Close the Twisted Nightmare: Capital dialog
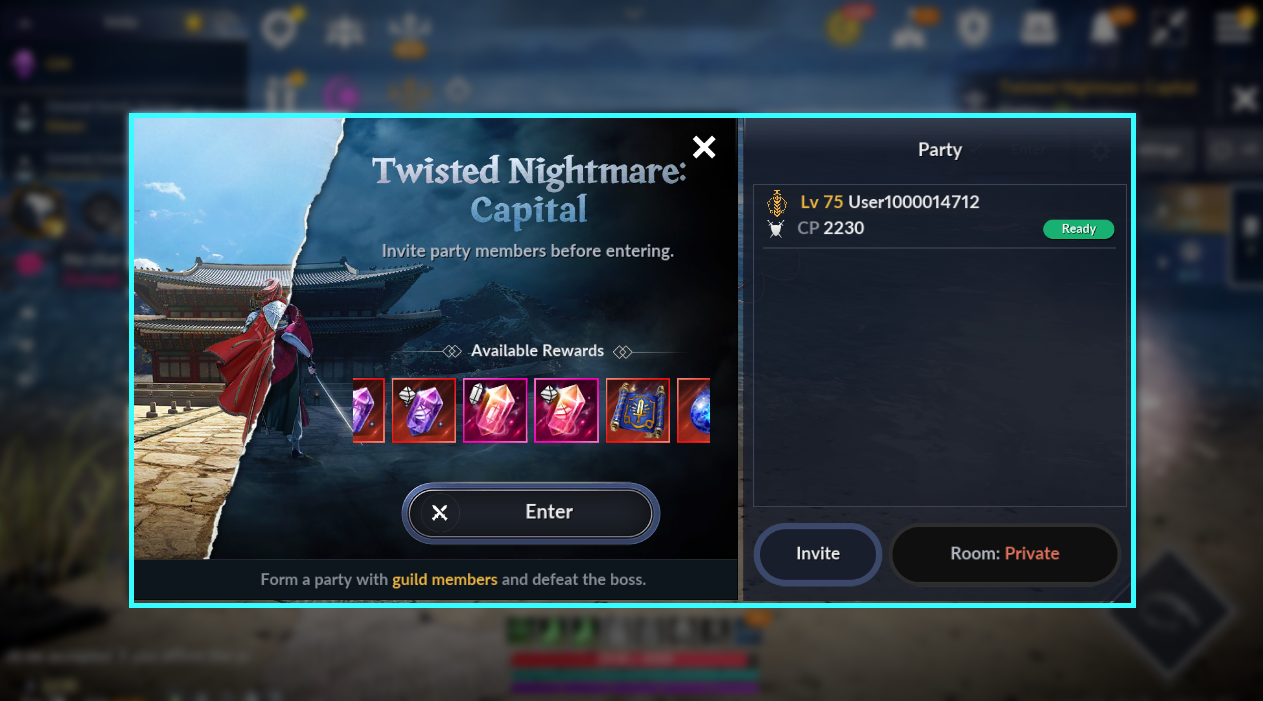This screenshot has height=701, width=1263. (x=704, y=147)
